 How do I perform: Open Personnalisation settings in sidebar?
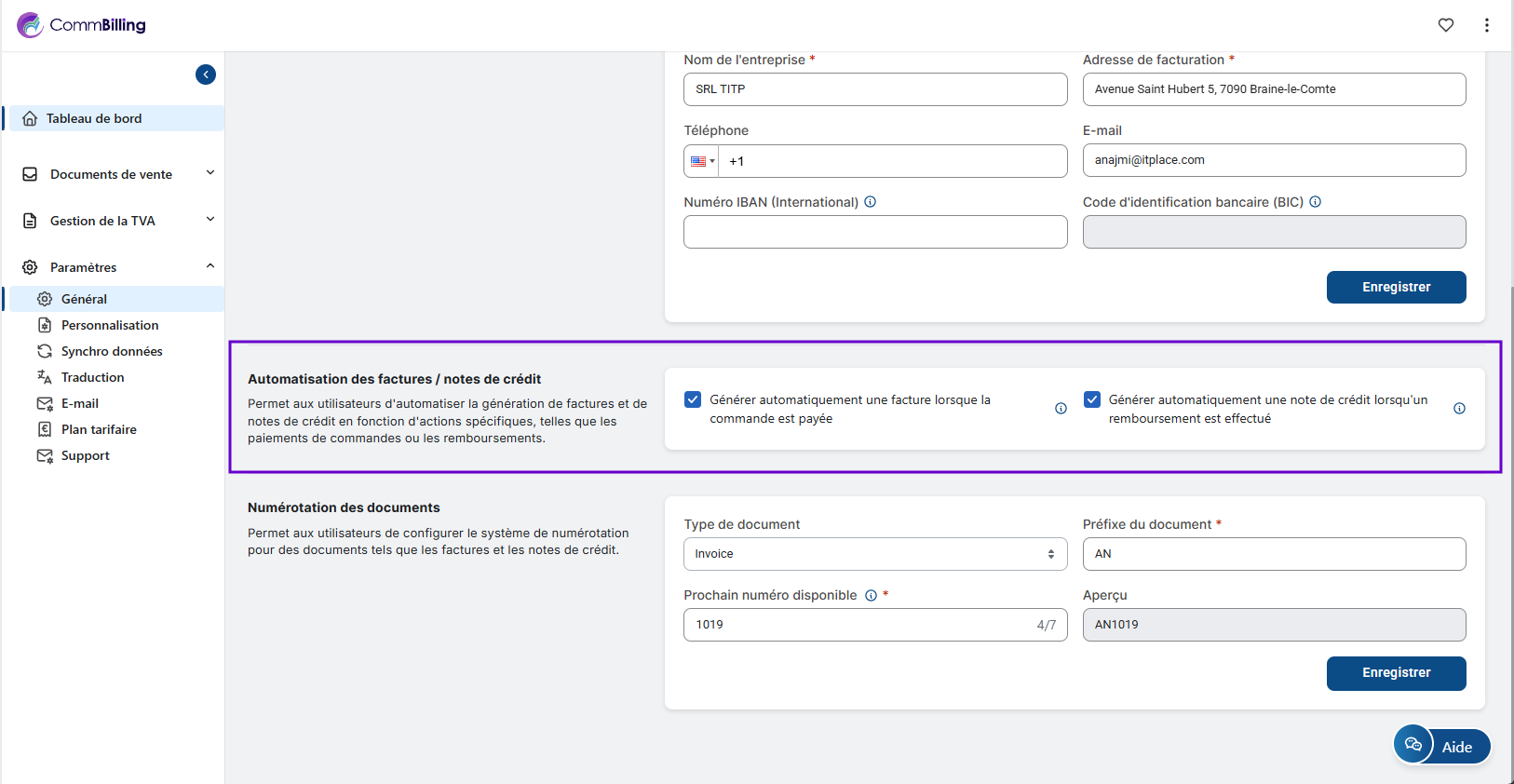click(110, 325)
